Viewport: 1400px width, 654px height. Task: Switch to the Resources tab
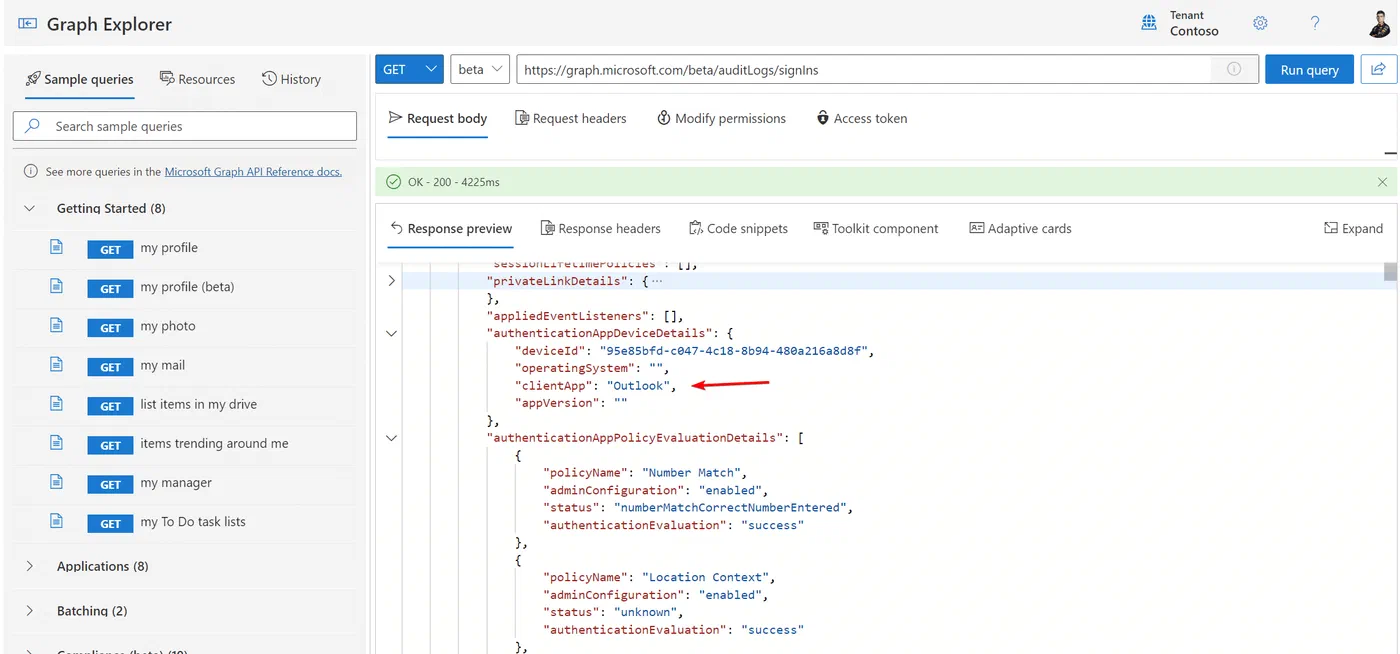click(197, 79)
